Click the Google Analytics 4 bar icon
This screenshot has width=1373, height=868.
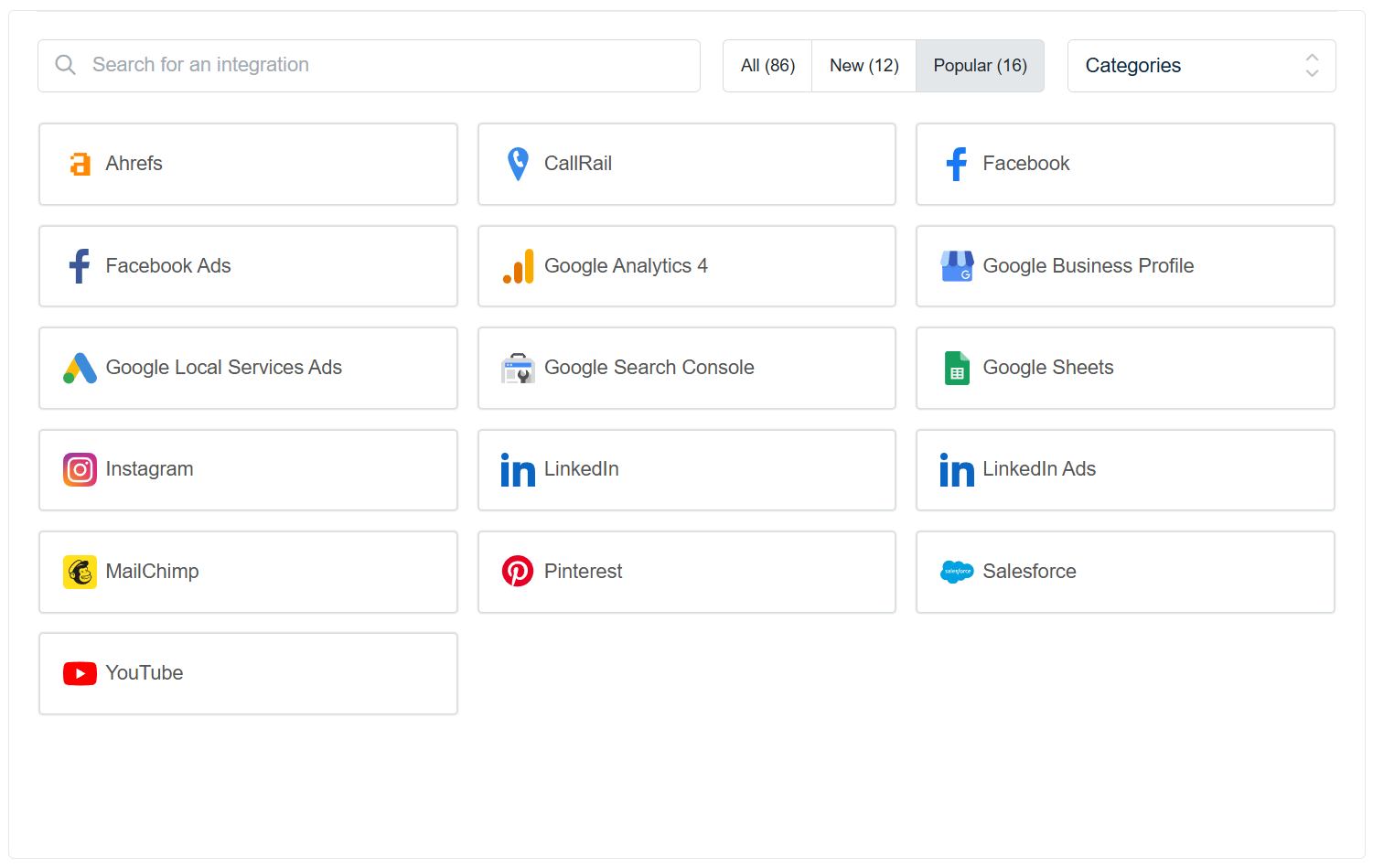coord(518,266)
